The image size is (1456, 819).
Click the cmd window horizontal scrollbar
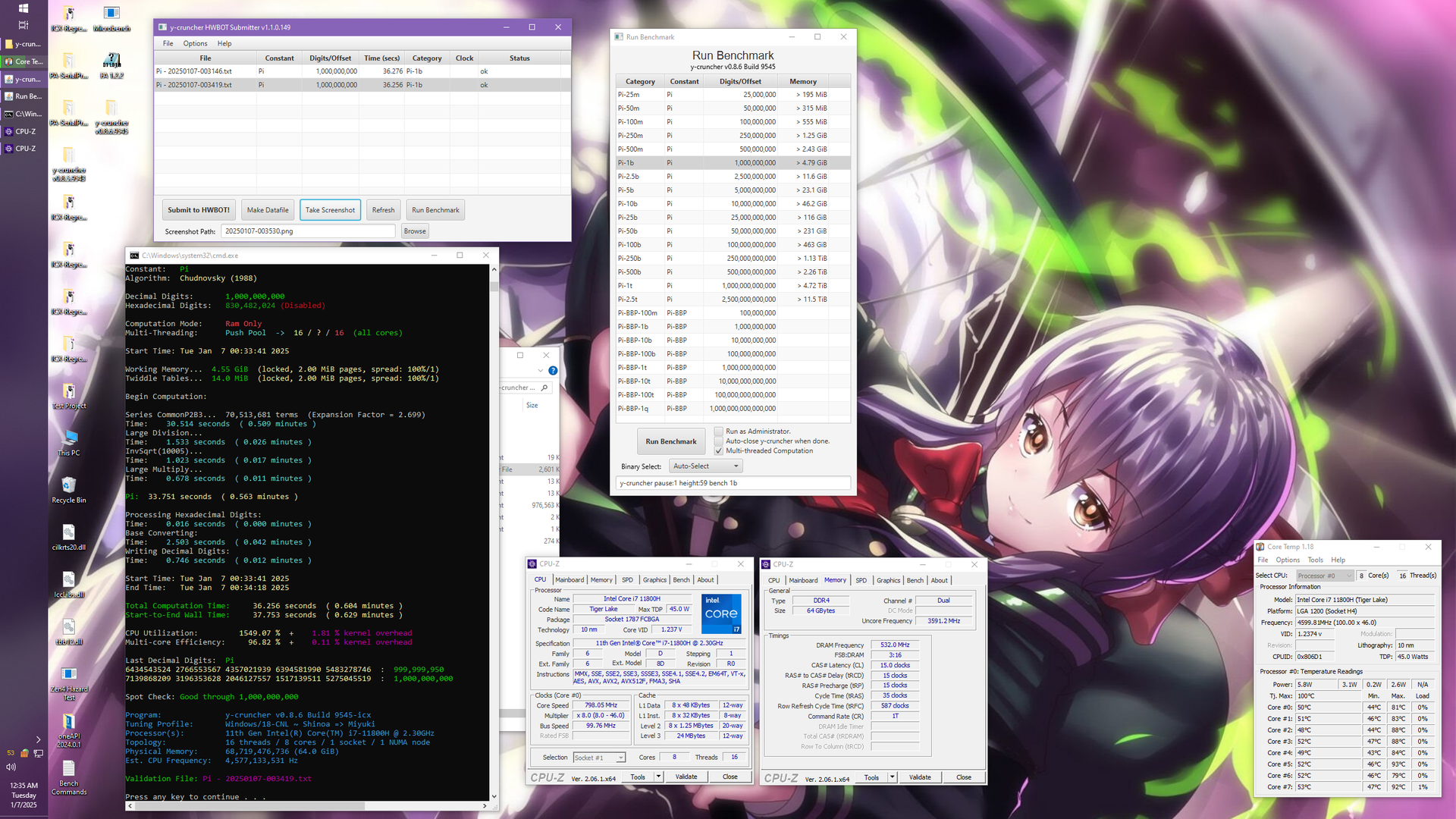(307, 806)
